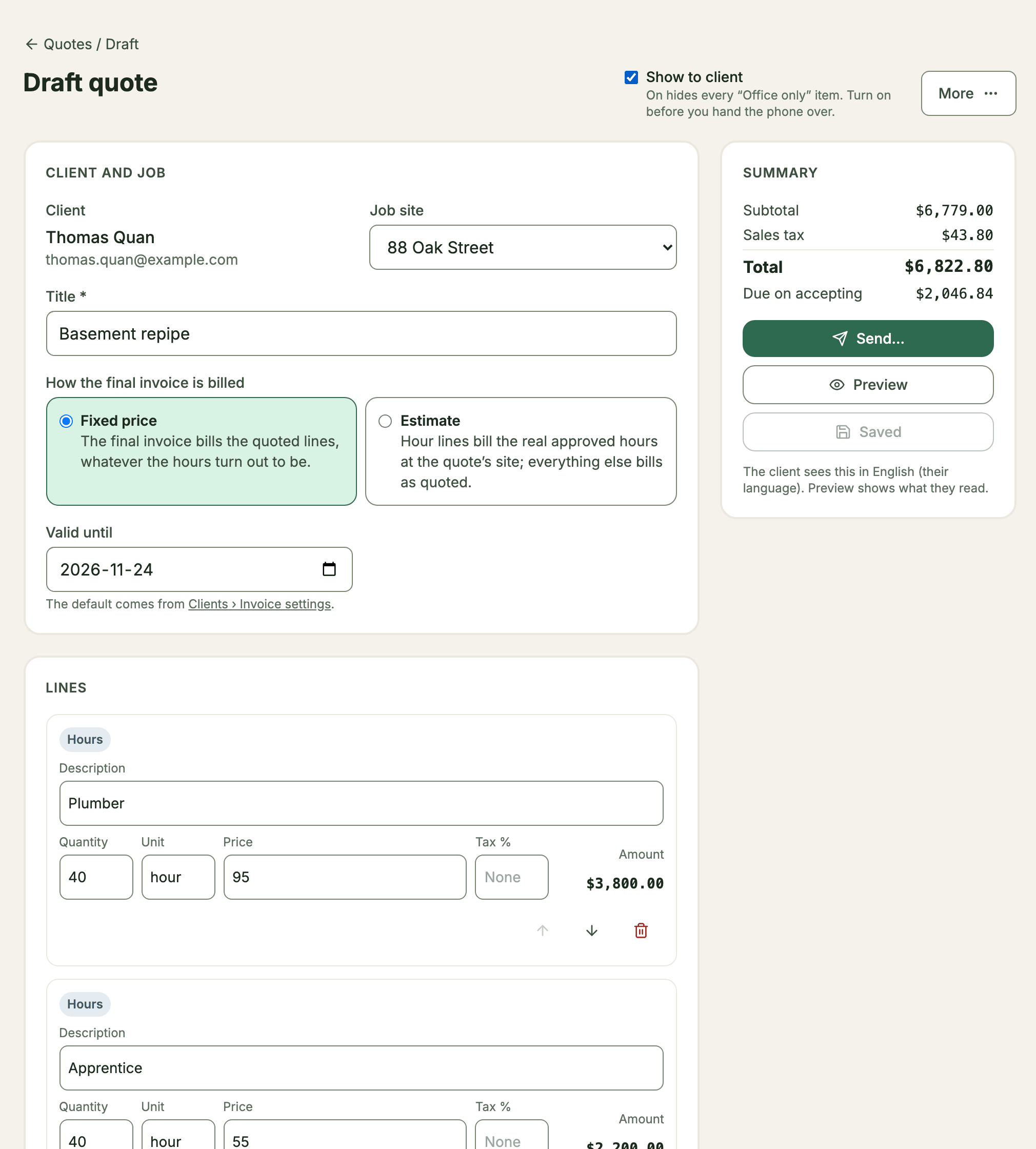Screen dimensions: 1036x1149
Task: Open Clients › Invoice settings link
Action: (x=260, y=604)
